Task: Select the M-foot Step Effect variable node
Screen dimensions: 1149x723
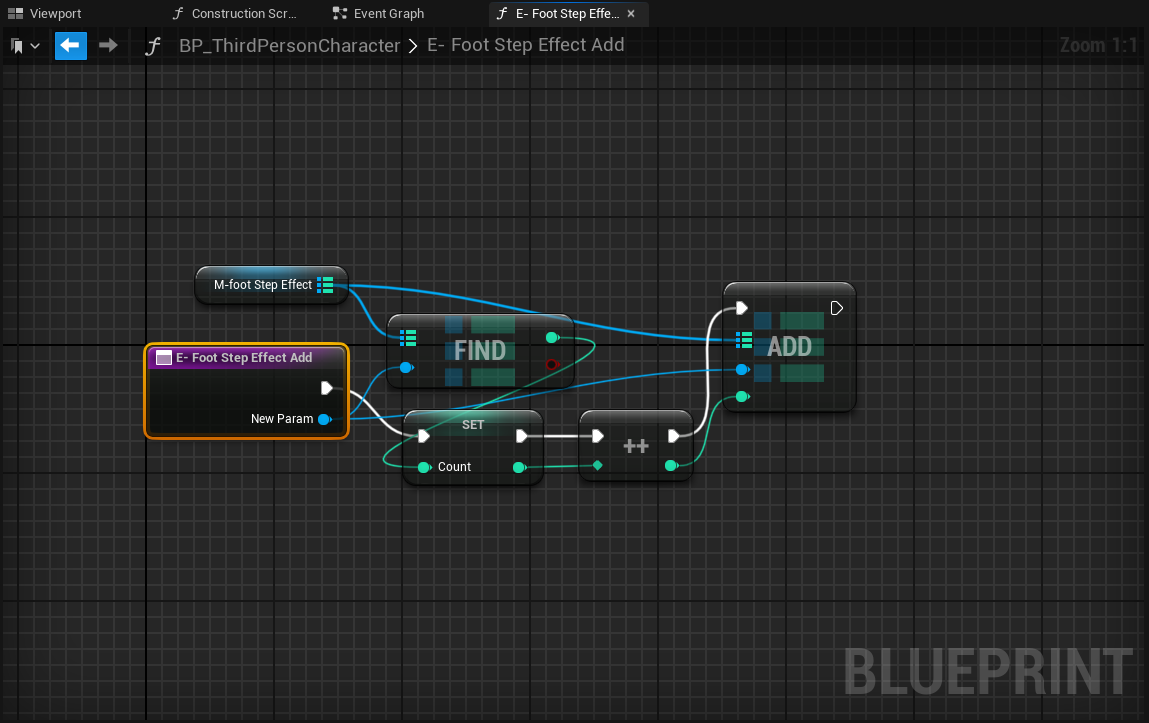Action: point(271,285)
